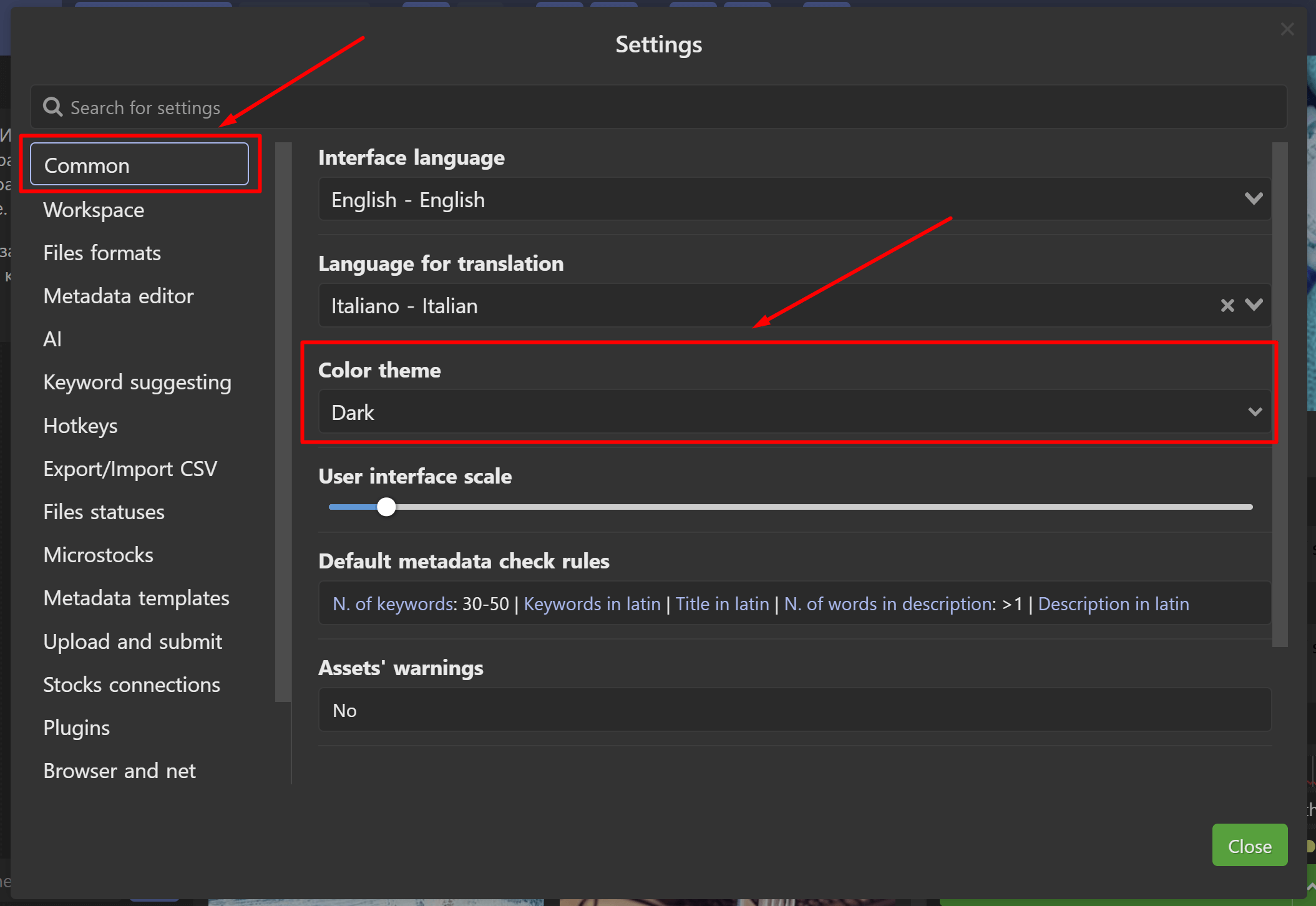Screen dimensions: 1316x906
Task: Open the Language for translation dropdown arrow
Action: [x=1254, y=305]
